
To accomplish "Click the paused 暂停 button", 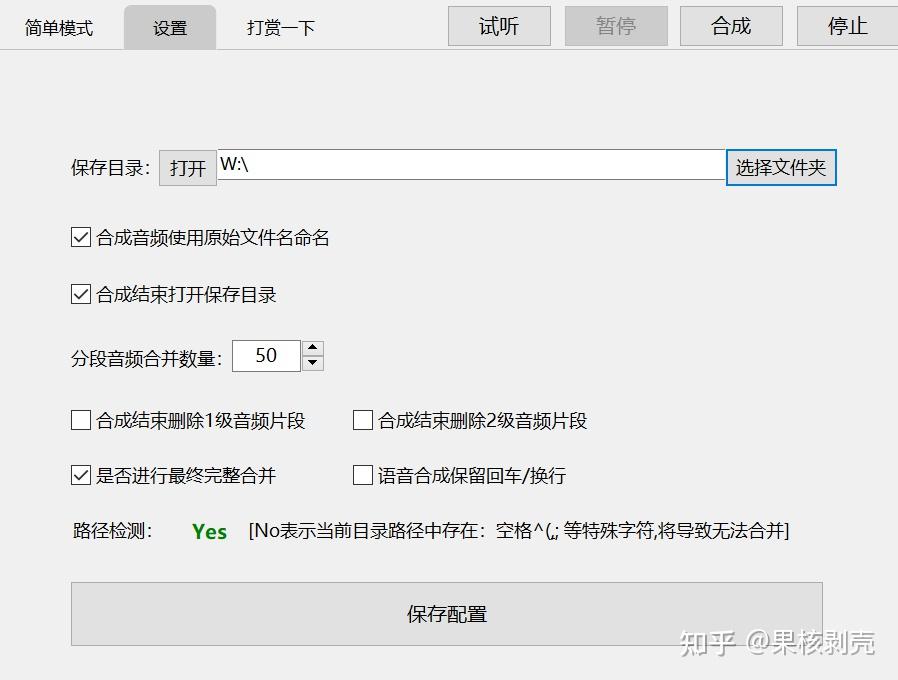I will click(x=616, y=26).
